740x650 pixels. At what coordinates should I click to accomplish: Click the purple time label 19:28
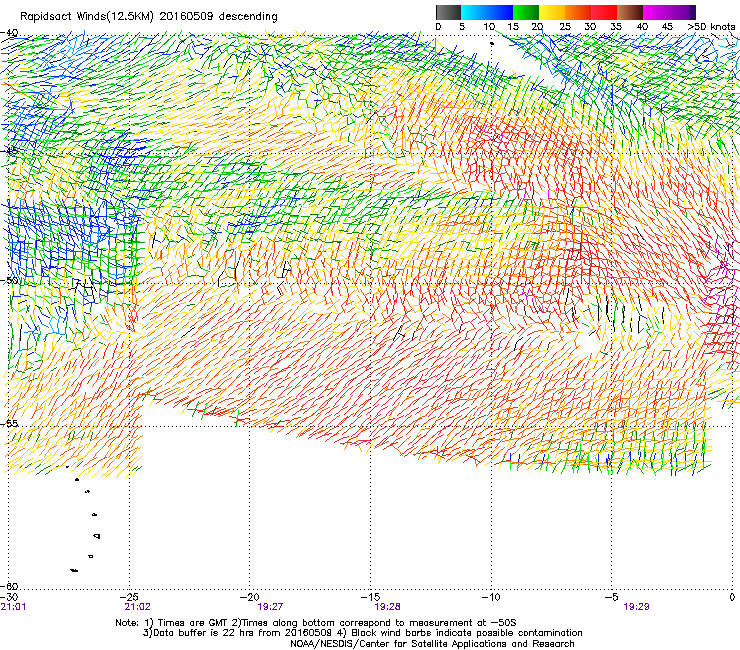coord(387,607)
